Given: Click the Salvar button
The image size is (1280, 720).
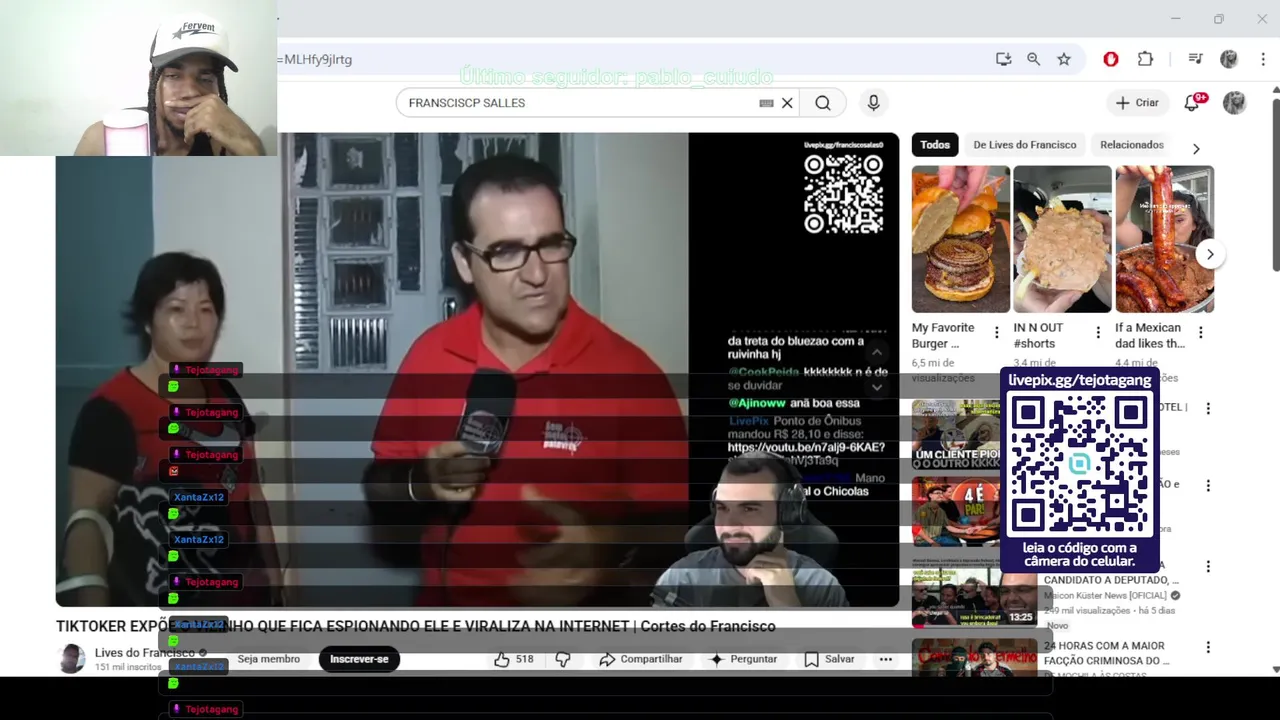Looking at the screenshot, I should [830, 659].
